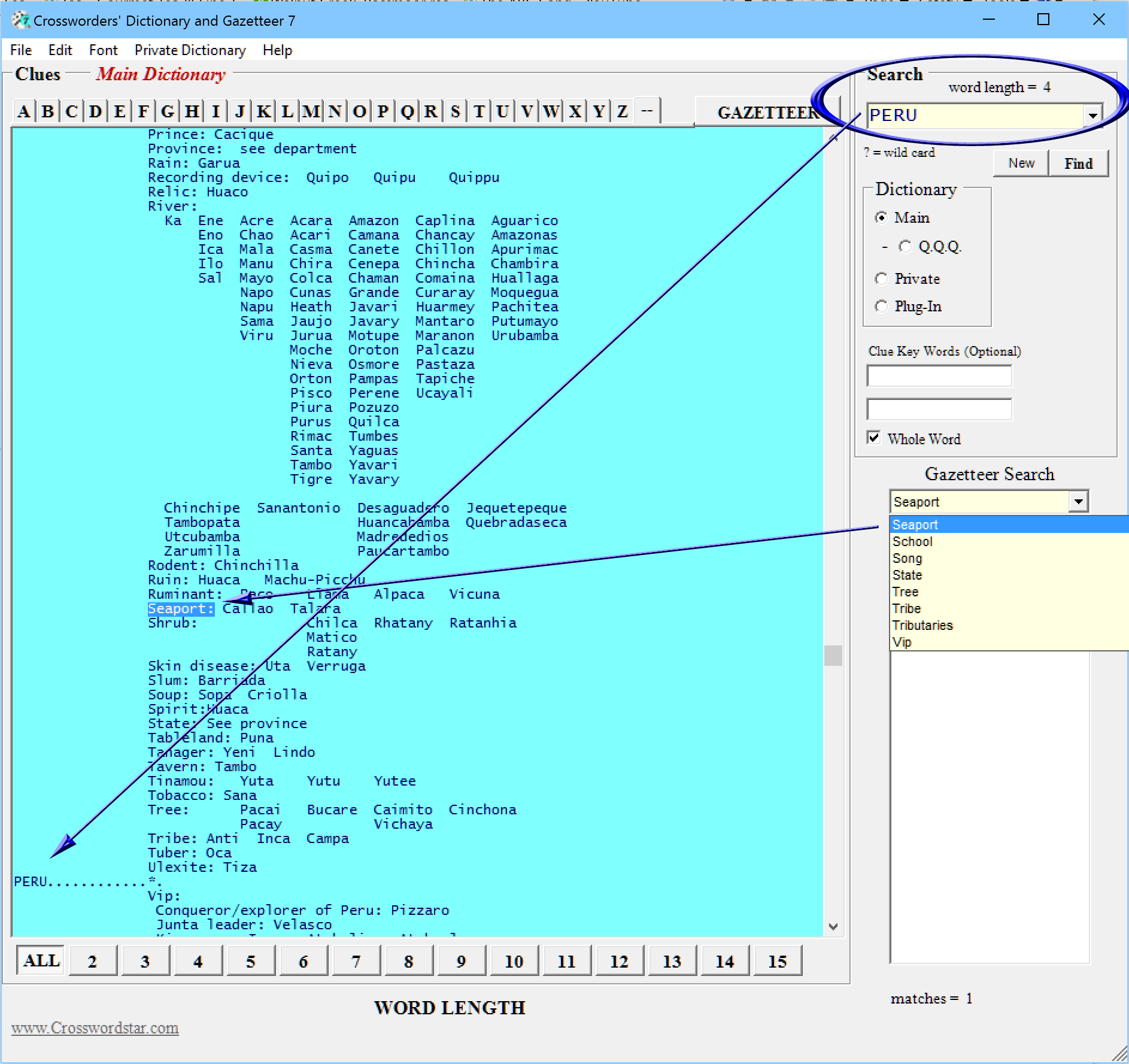Choose Seaport in the gazetteer list

tap(1009, 525)
